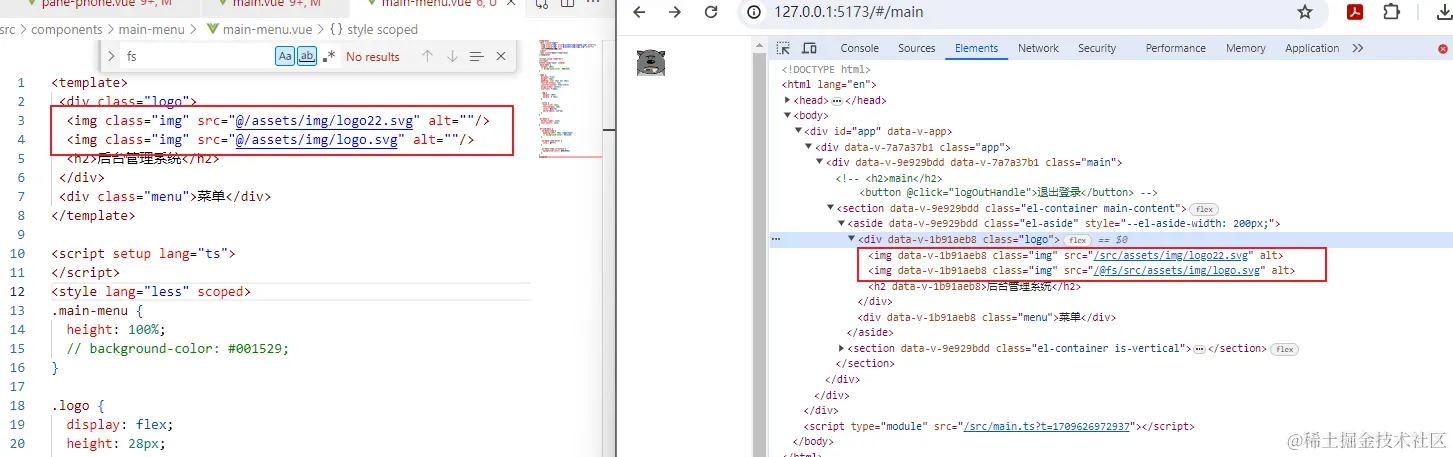The image size is (1453, 457).
Task: Toggle the DevTools device toolbar
Action: coord(809,48)
